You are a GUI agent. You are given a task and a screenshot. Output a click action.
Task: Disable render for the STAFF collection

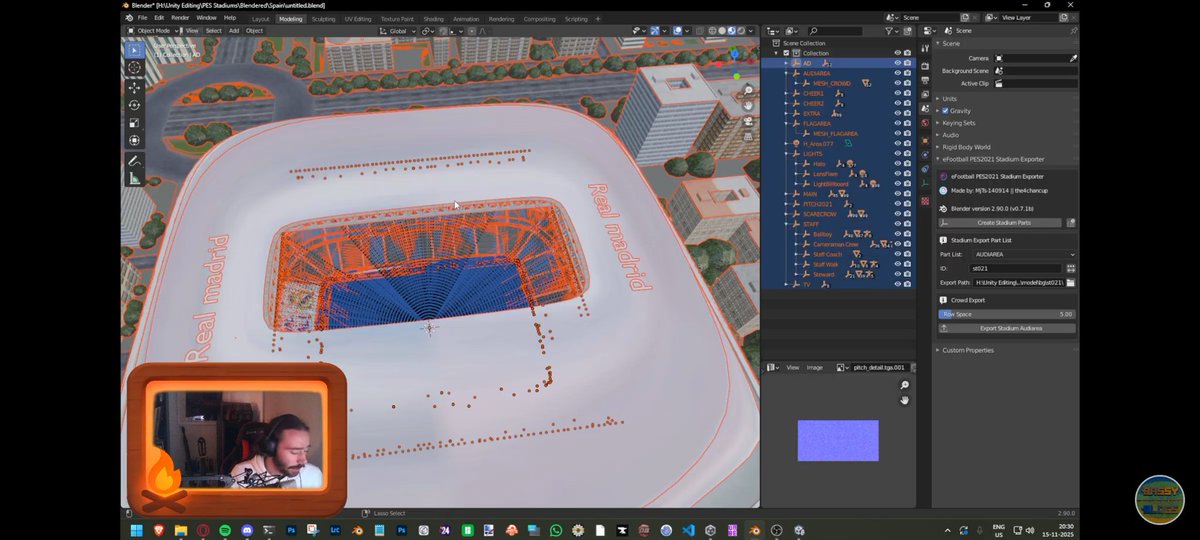[x=907, y=224]
